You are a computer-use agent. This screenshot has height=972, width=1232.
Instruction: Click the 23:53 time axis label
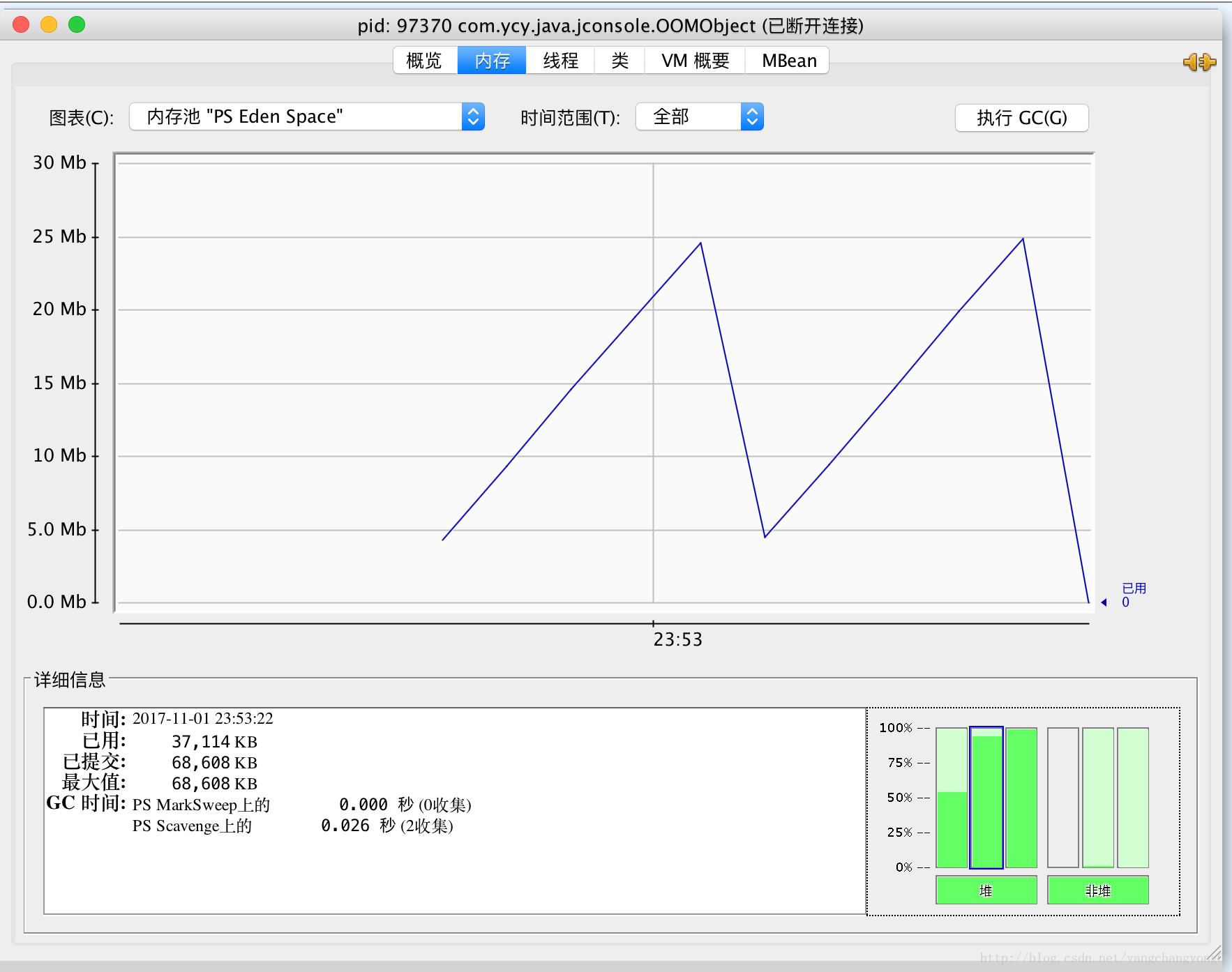(677, 639)
